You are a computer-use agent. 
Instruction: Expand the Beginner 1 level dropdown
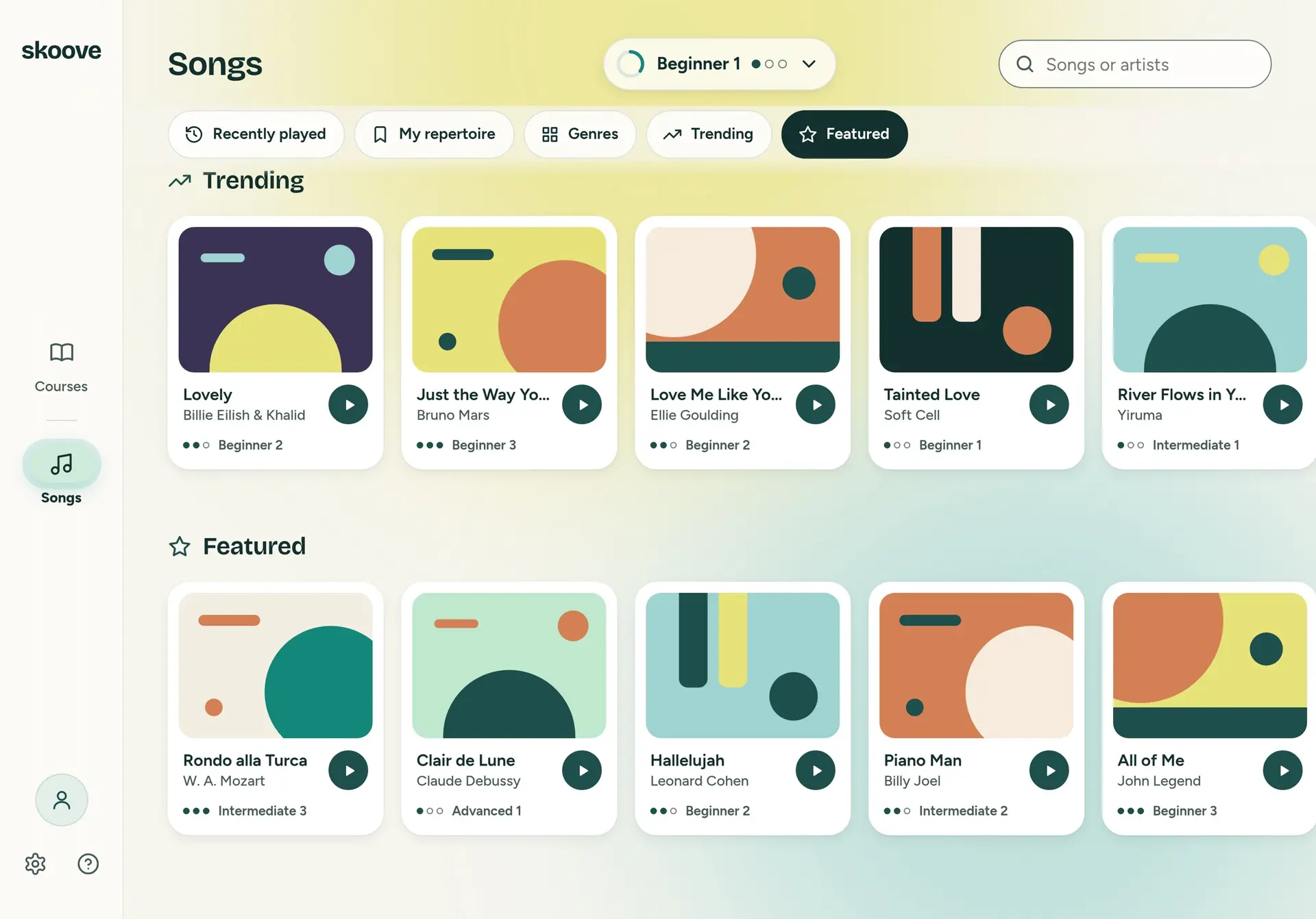tap(719, 64)
